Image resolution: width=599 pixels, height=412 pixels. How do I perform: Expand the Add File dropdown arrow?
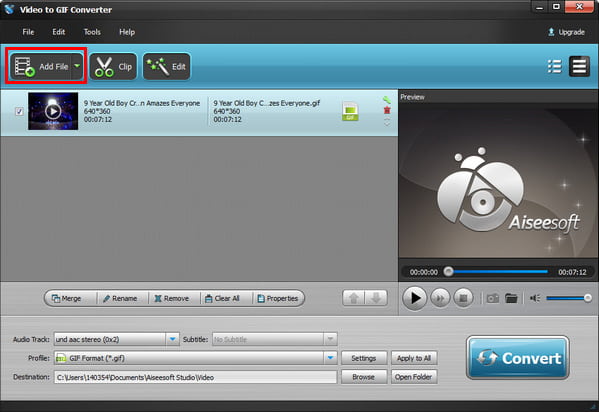[77, 66]
